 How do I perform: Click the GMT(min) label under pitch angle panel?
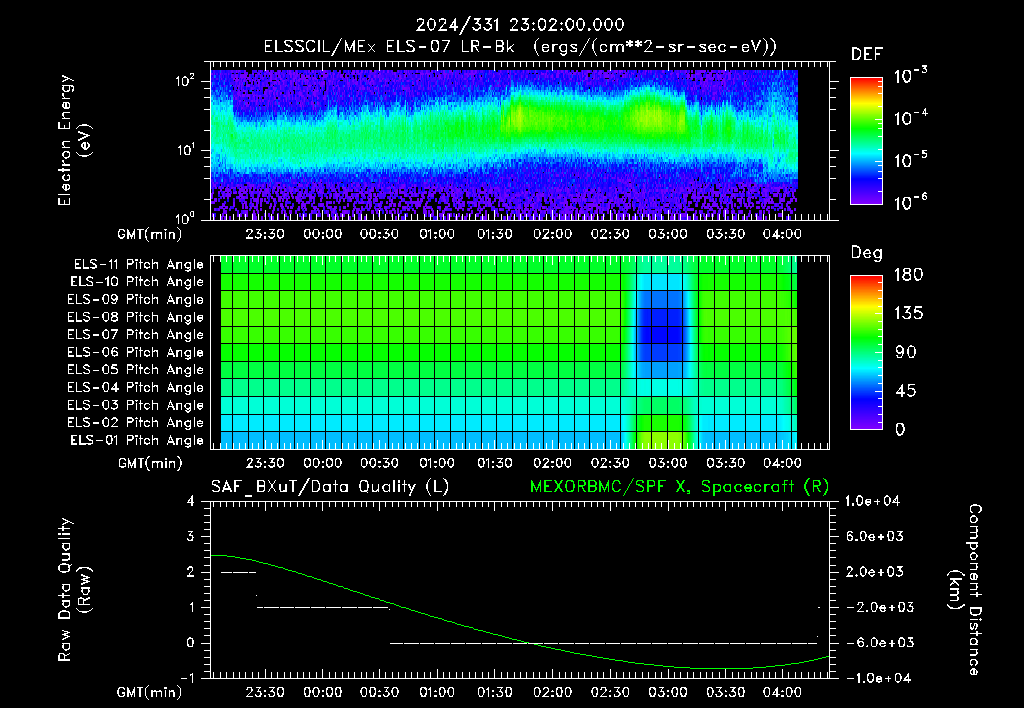[x=150, y=464]
